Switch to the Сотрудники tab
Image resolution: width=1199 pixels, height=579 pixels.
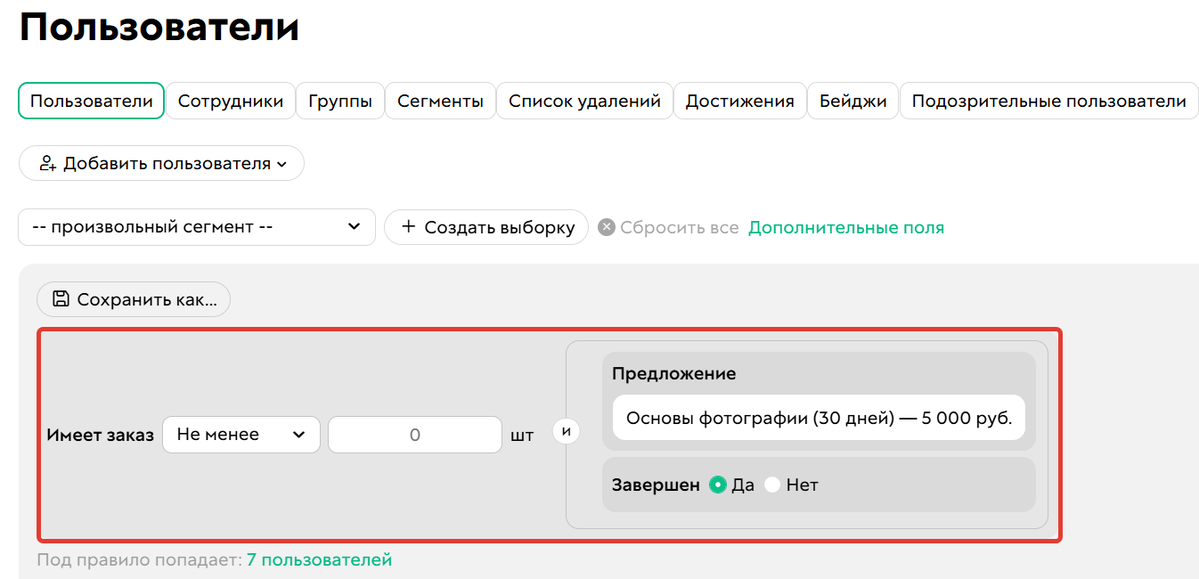230,100
